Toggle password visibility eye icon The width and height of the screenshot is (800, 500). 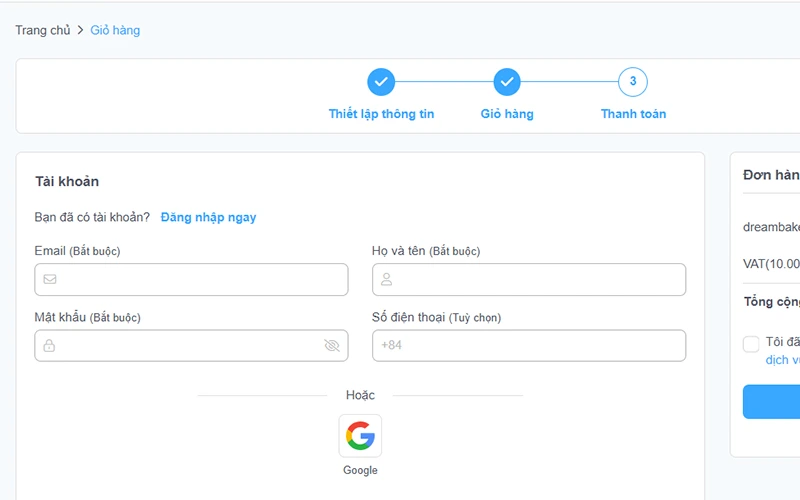332,345
